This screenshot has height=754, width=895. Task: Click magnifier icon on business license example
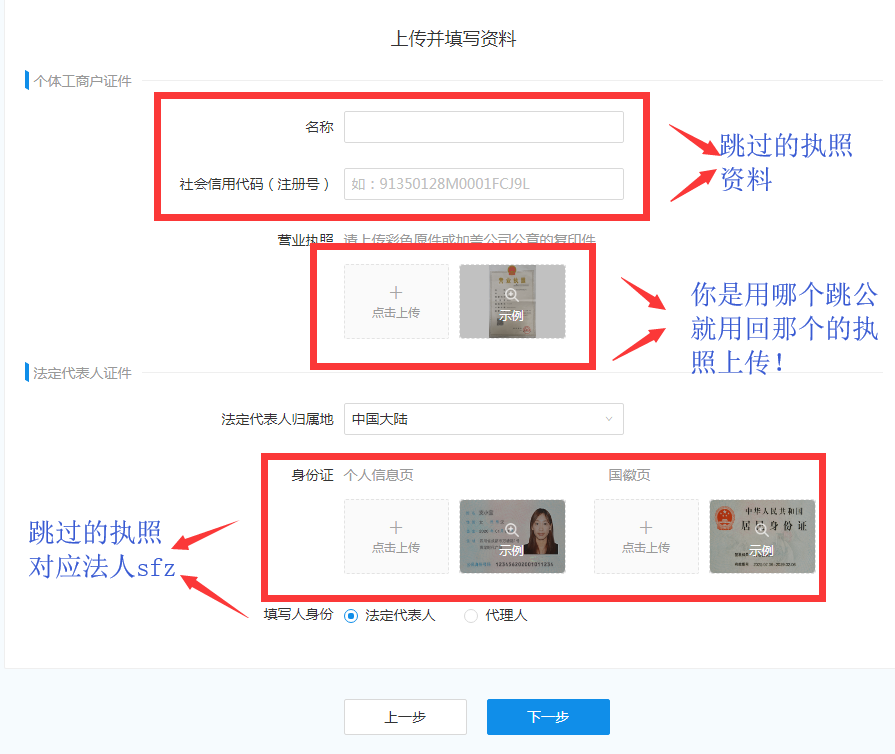point(512,295)
